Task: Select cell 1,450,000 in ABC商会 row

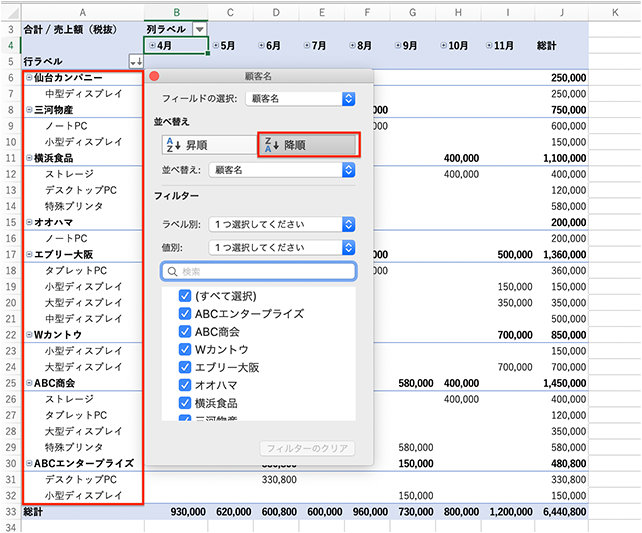Action: coord(562,383)
